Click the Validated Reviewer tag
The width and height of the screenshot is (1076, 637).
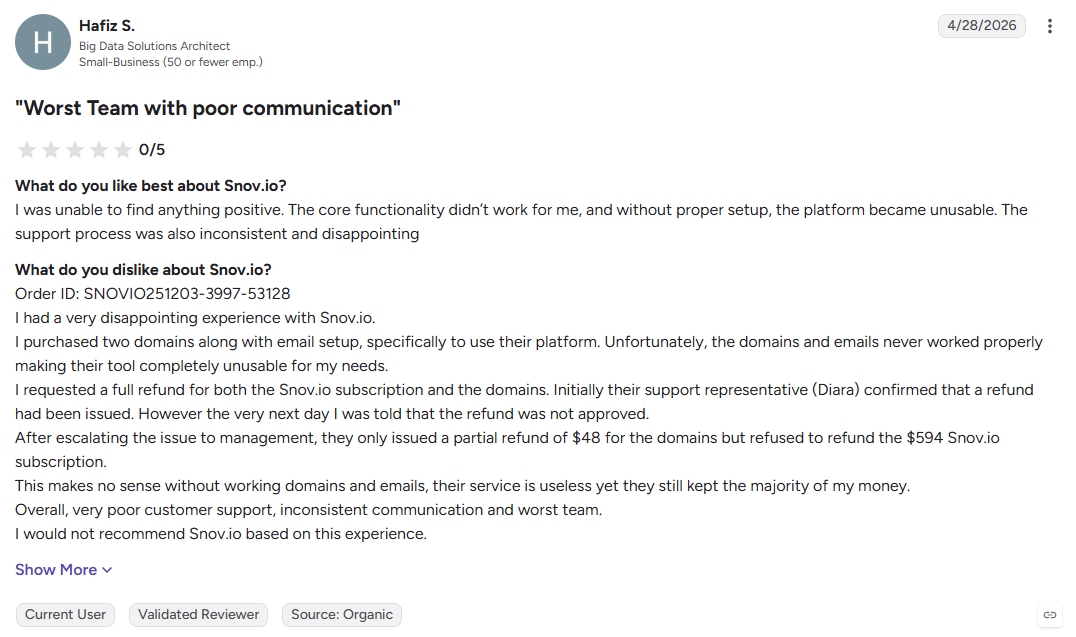coord(198,614)
